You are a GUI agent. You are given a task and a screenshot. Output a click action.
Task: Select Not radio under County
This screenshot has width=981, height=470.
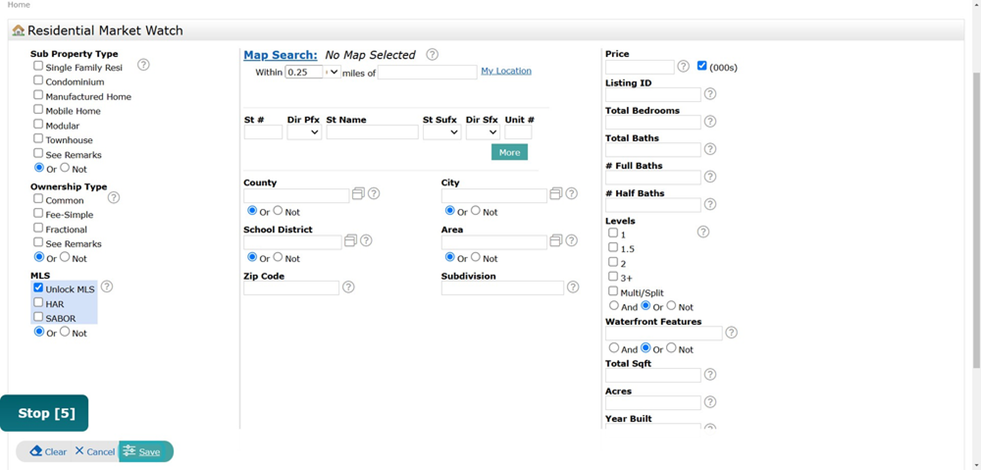(278, 211)
